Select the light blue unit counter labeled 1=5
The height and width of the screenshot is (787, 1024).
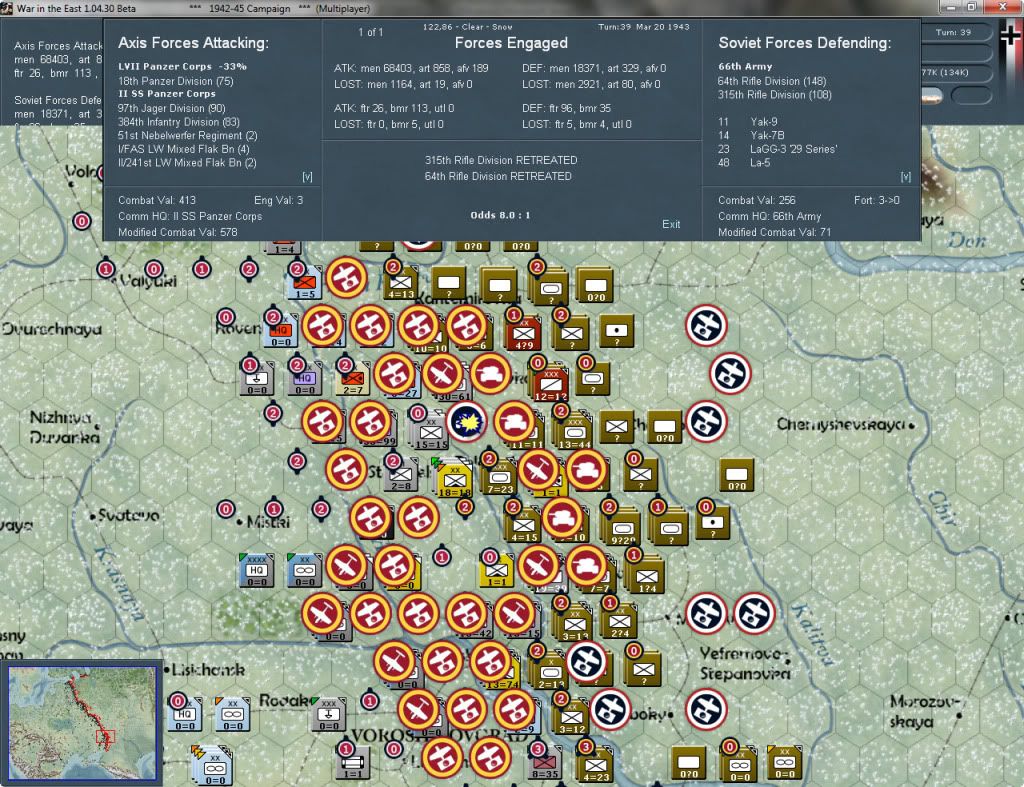point(305,283)
